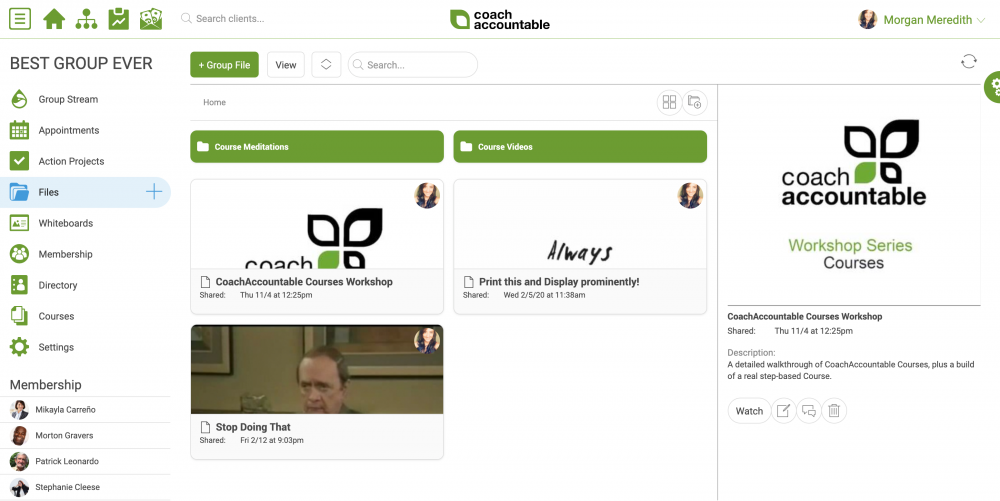The height and width of the screenshot is (501, 1000).
Task: Click the Action Projects checkmark icon
Action: (x=19, y=161)
